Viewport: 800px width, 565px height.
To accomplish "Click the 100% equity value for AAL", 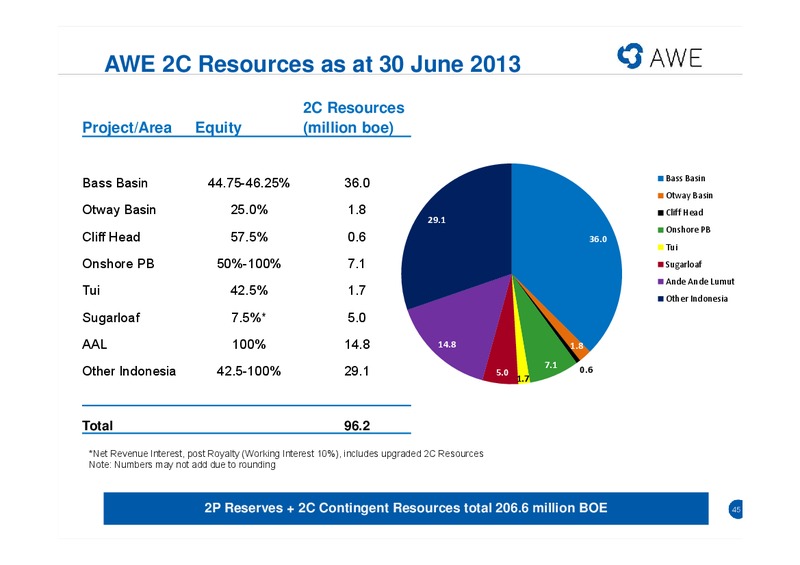I will pos(249,345).
